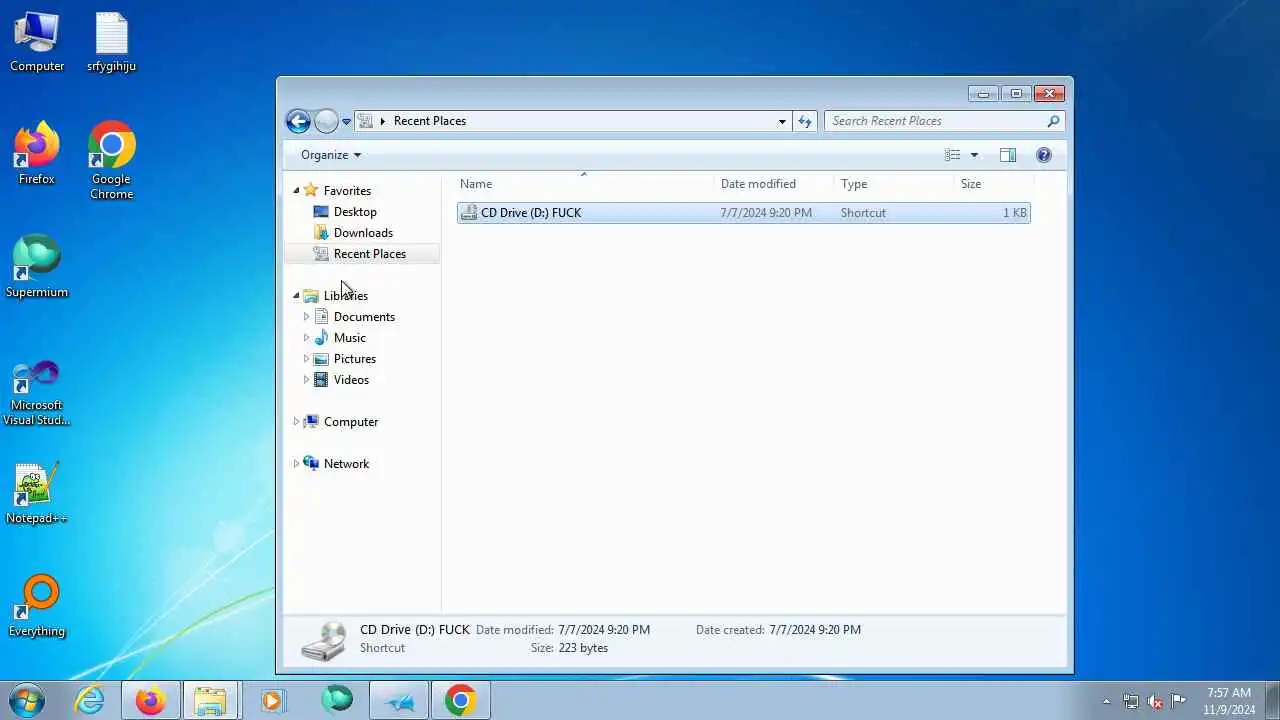Open Firefox from the taskbar
Screen dimensions: 1280x720
(151, 700)
